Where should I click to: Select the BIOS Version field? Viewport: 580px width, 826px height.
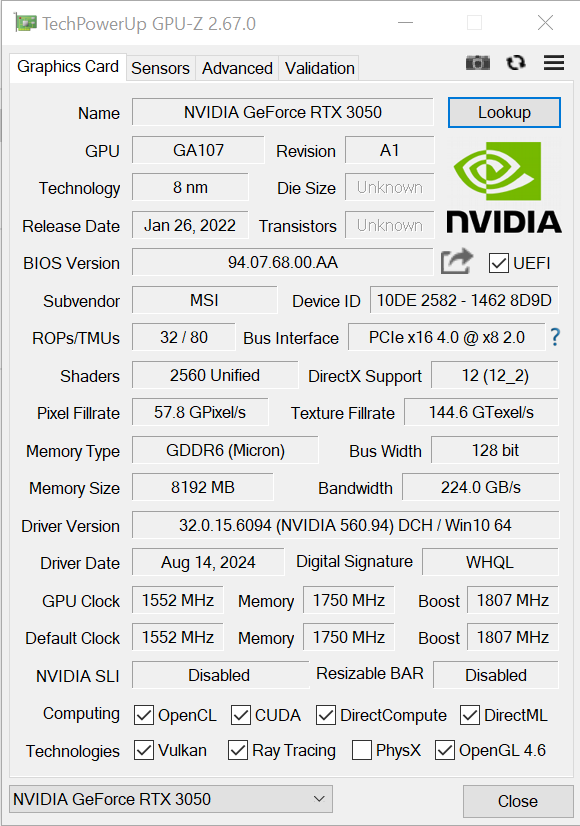point(282,262)
